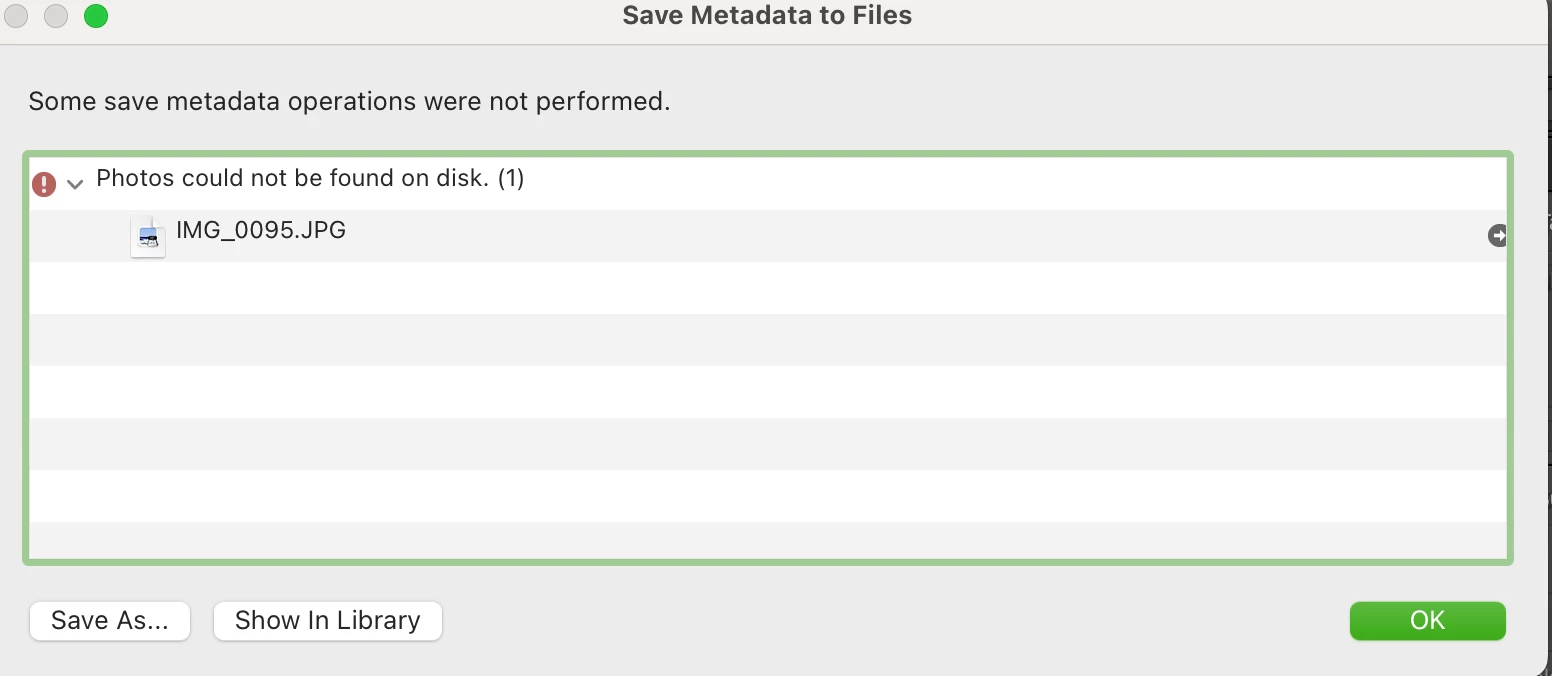This screenshot has height=676, width=1552.
Task: Select the IMG_0095.JPG filename
Action: (x=261, y=230)
